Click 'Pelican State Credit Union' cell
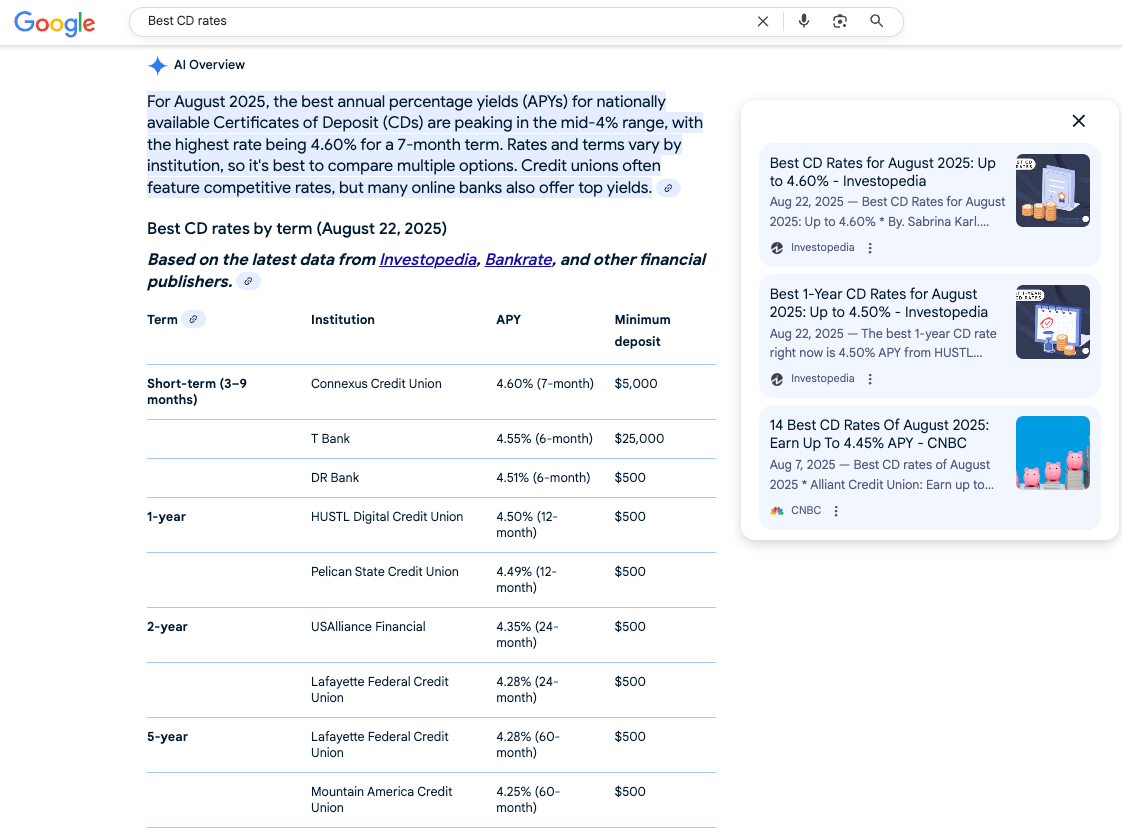 tap(385, 572)
